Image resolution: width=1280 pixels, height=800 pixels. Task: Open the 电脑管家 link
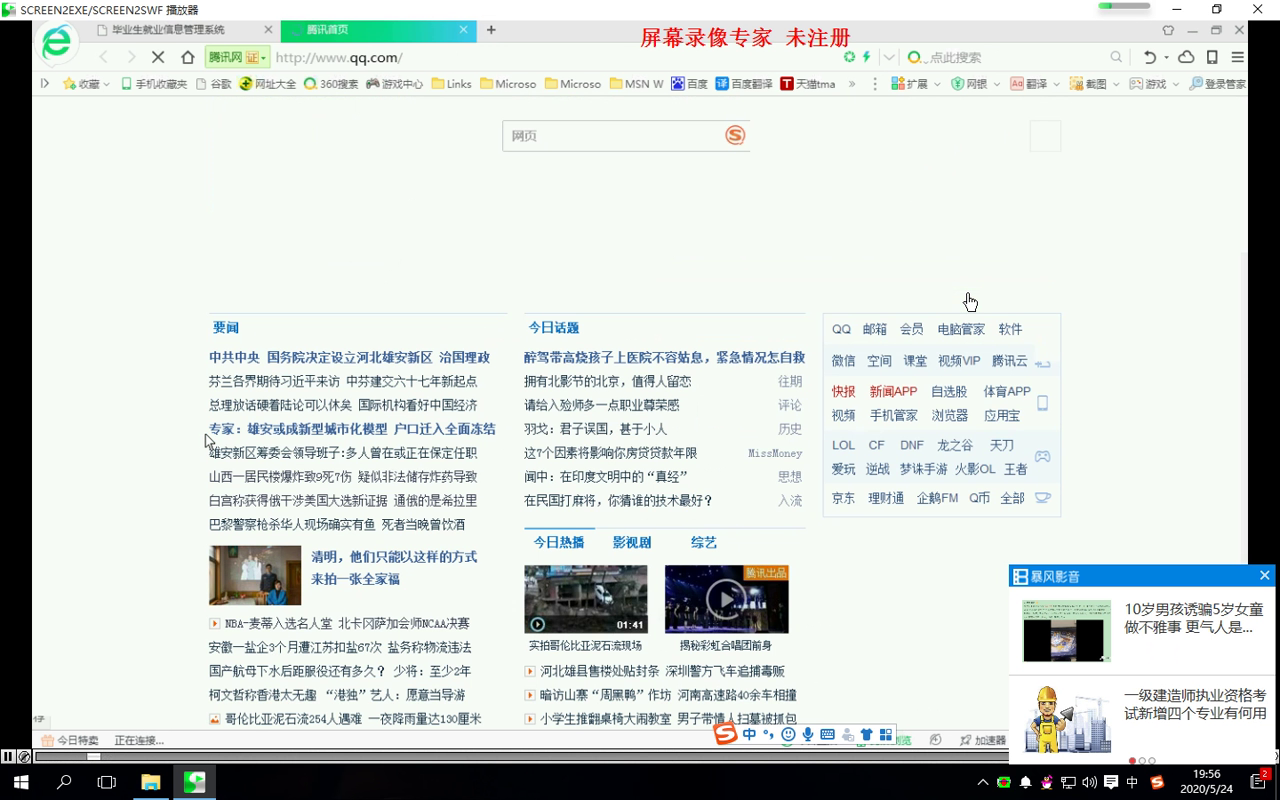tap(961, 329)
